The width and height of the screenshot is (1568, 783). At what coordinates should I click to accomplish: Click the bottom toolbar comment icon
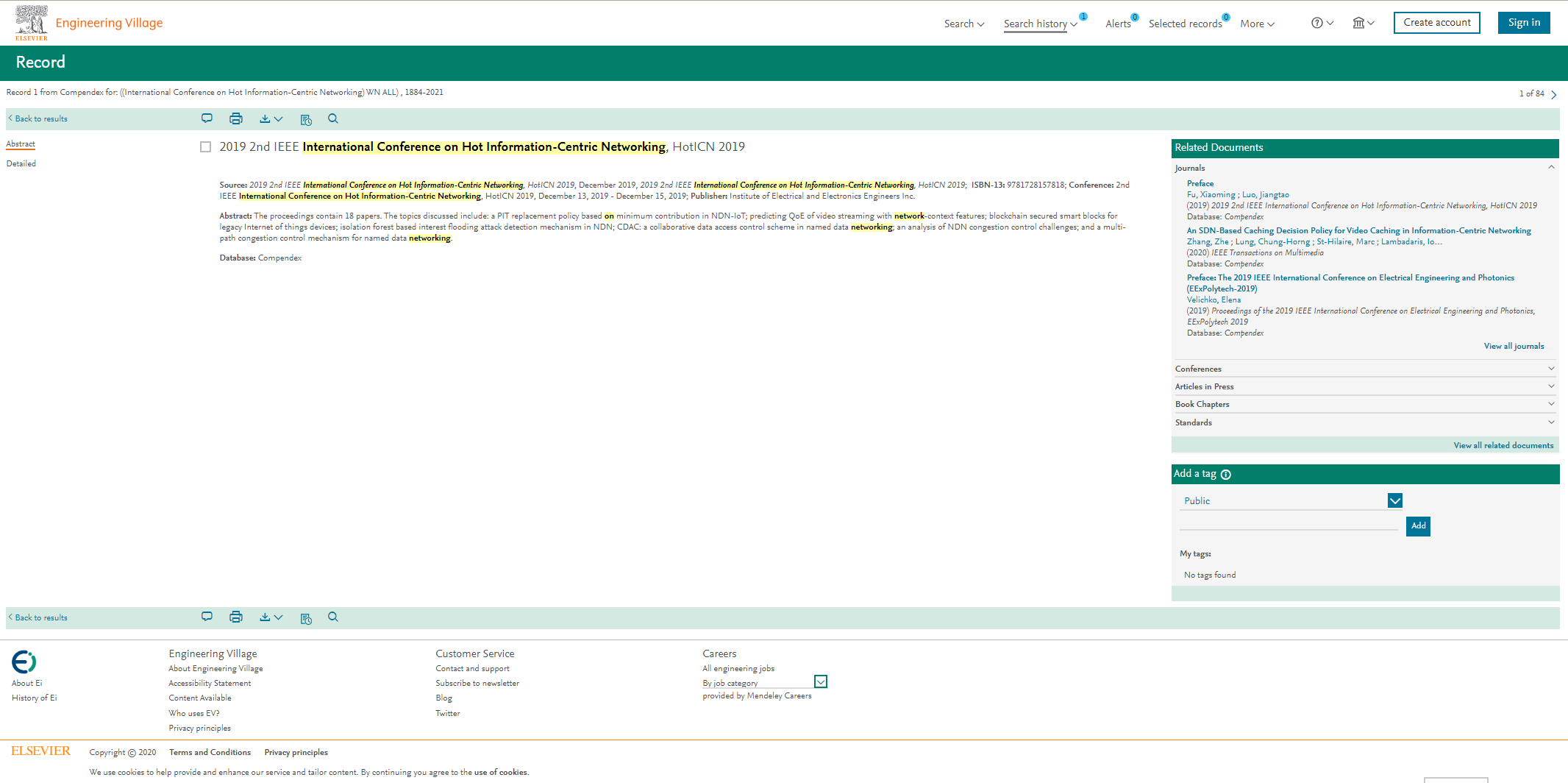[x=207, y=617]
